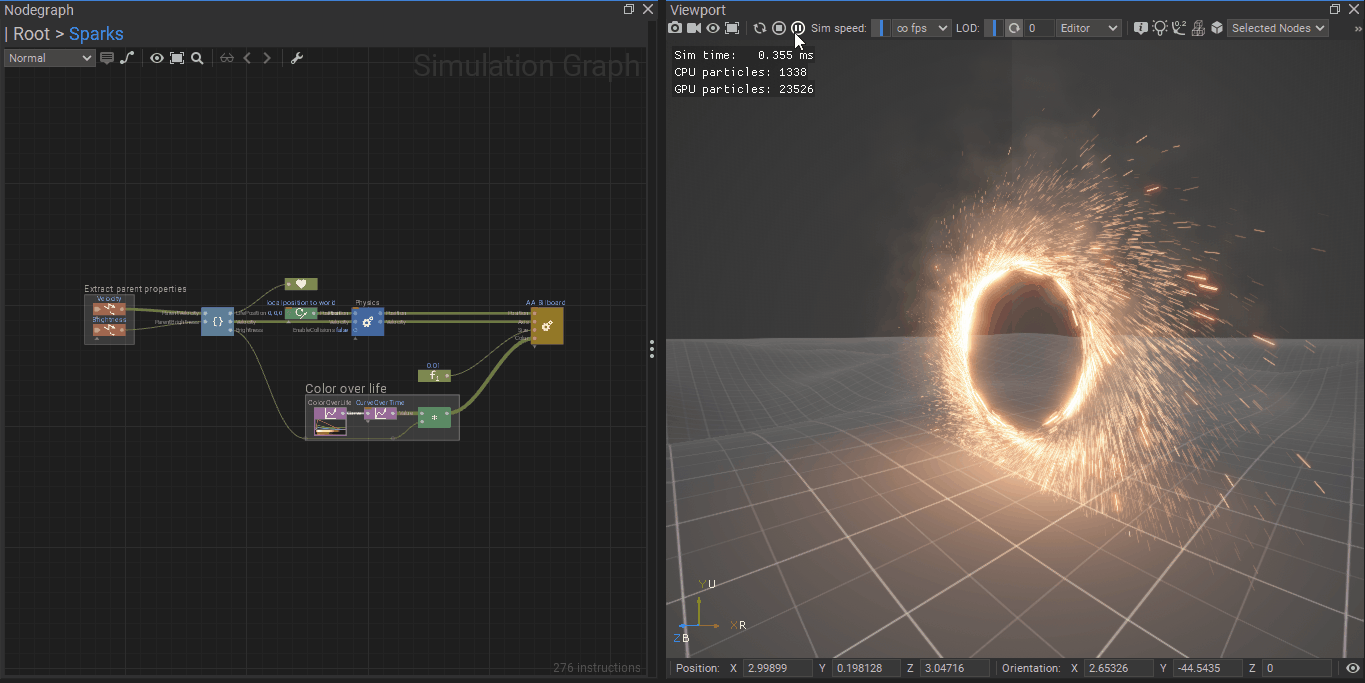
Task: Toggle the stacked cubes icon in Viewport toolbar
Action: pos(1198,28)
